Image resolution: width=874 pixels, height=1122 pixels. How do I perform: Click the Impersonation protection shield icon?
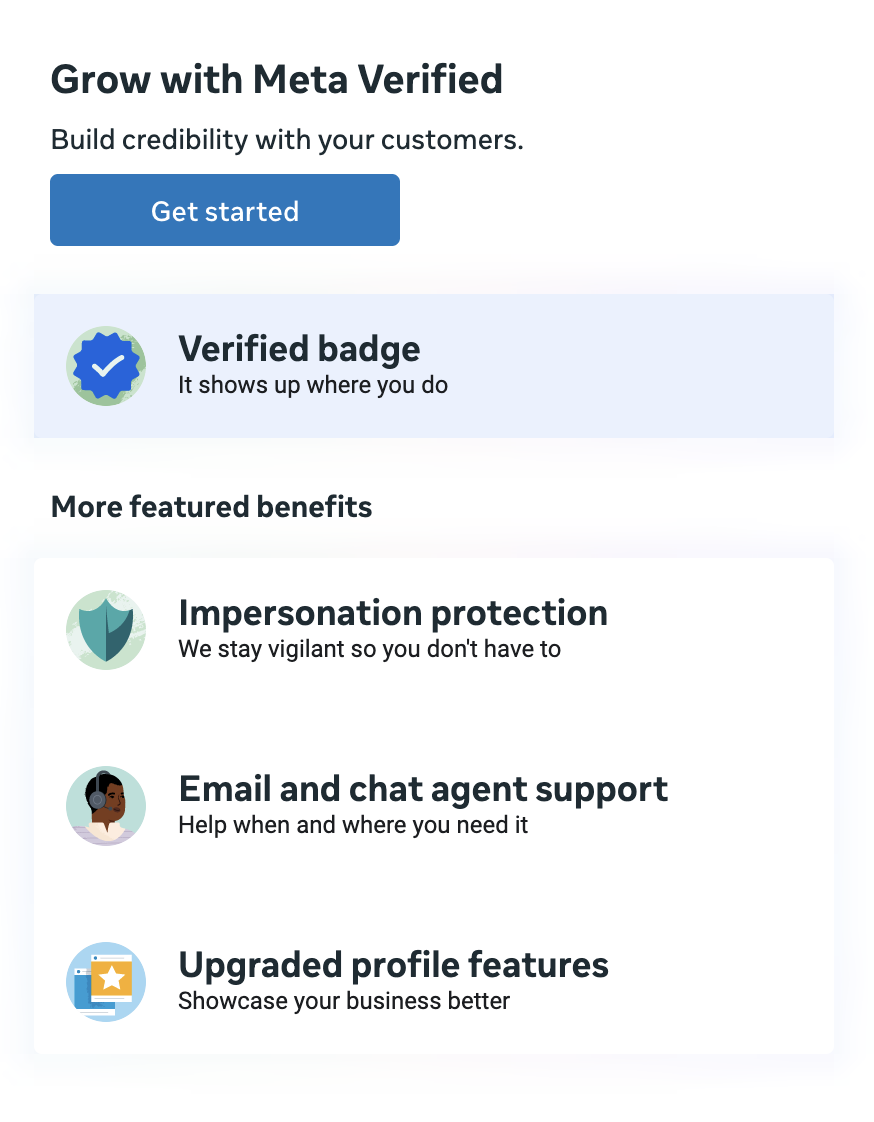click(106, 630)
